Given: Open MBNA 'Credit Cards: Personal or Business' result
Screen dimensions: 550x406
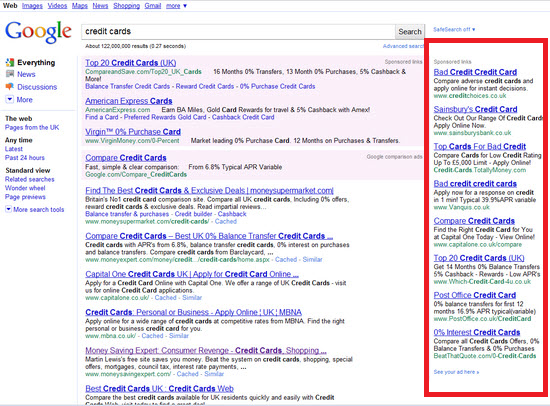Looking at the screenshot, I should pos(193,312).
